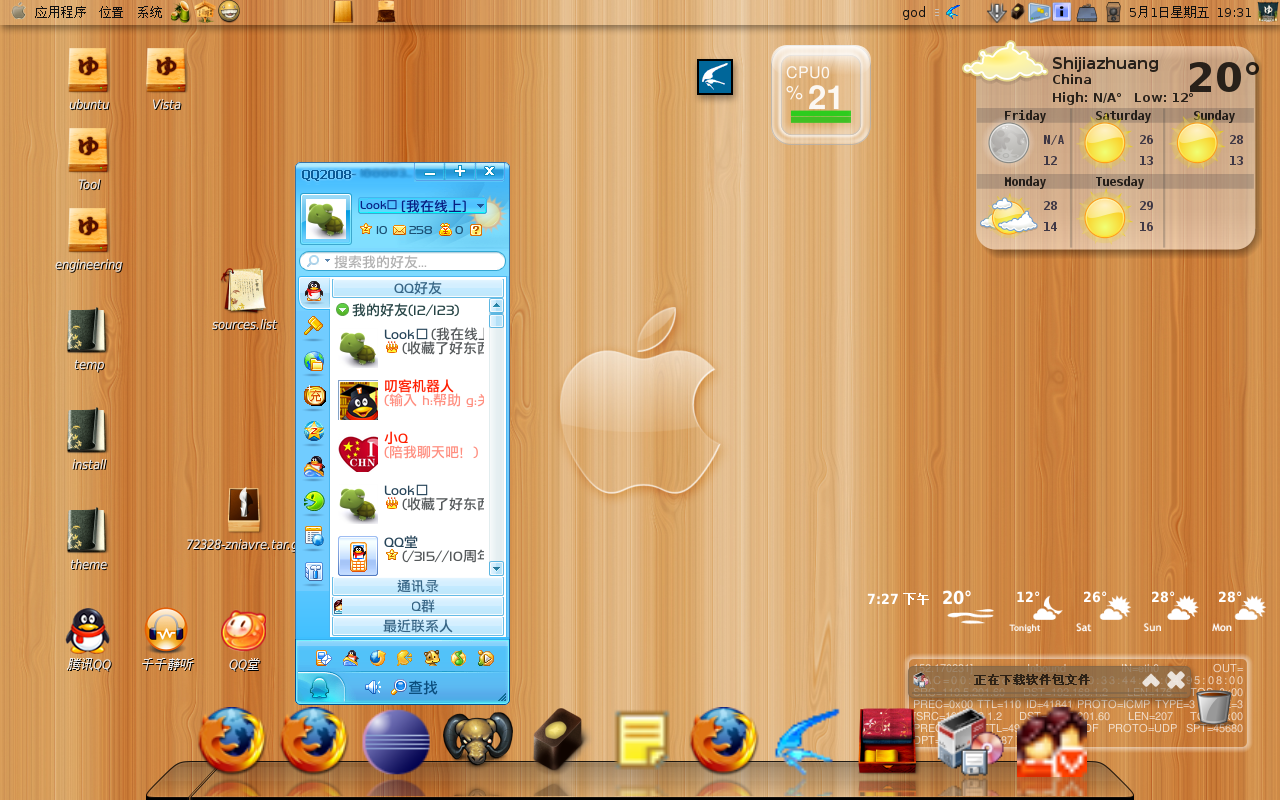This screenshot has width=1280, height=800.
Task: Open the blue bird icon in the dock
Action: (806, 741)
